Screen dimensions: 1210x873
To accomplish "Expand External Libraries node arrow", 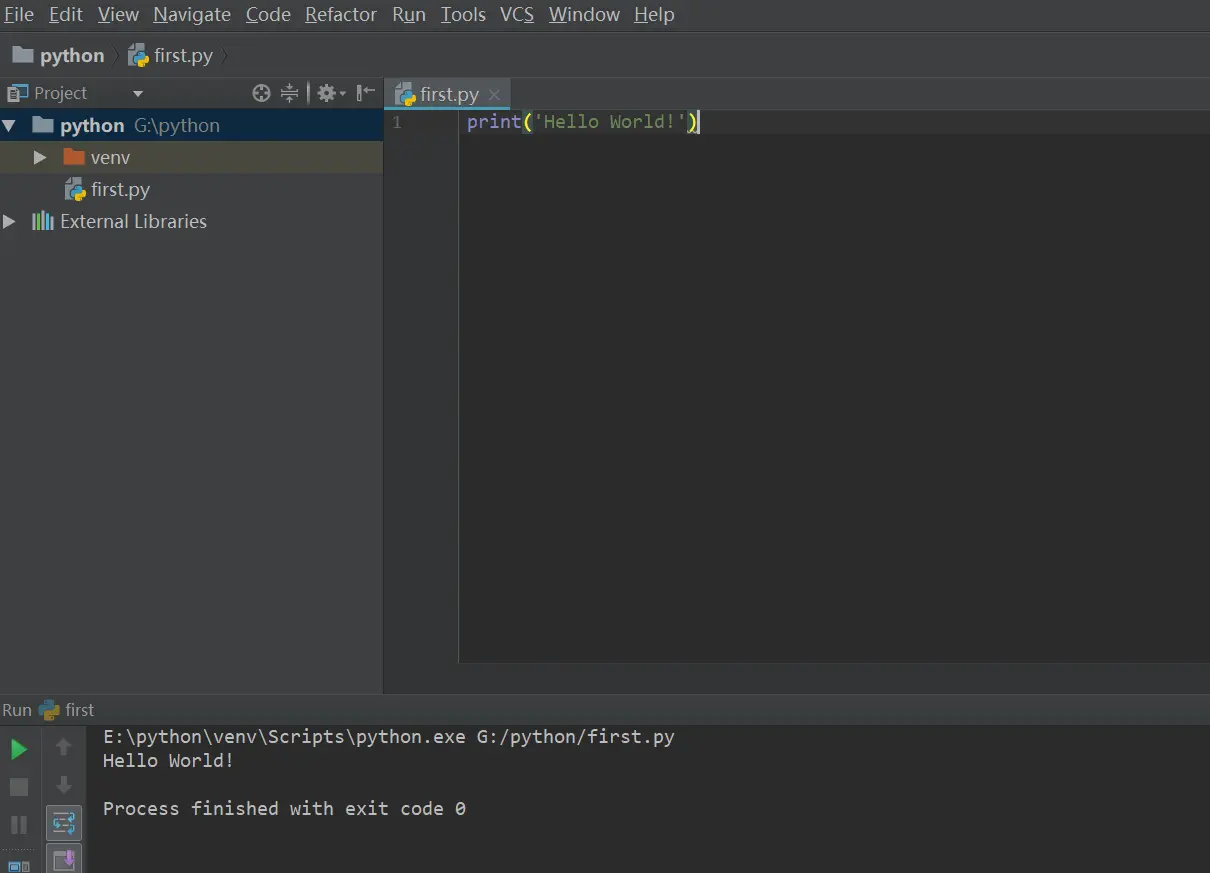I will tap(10, 221).
